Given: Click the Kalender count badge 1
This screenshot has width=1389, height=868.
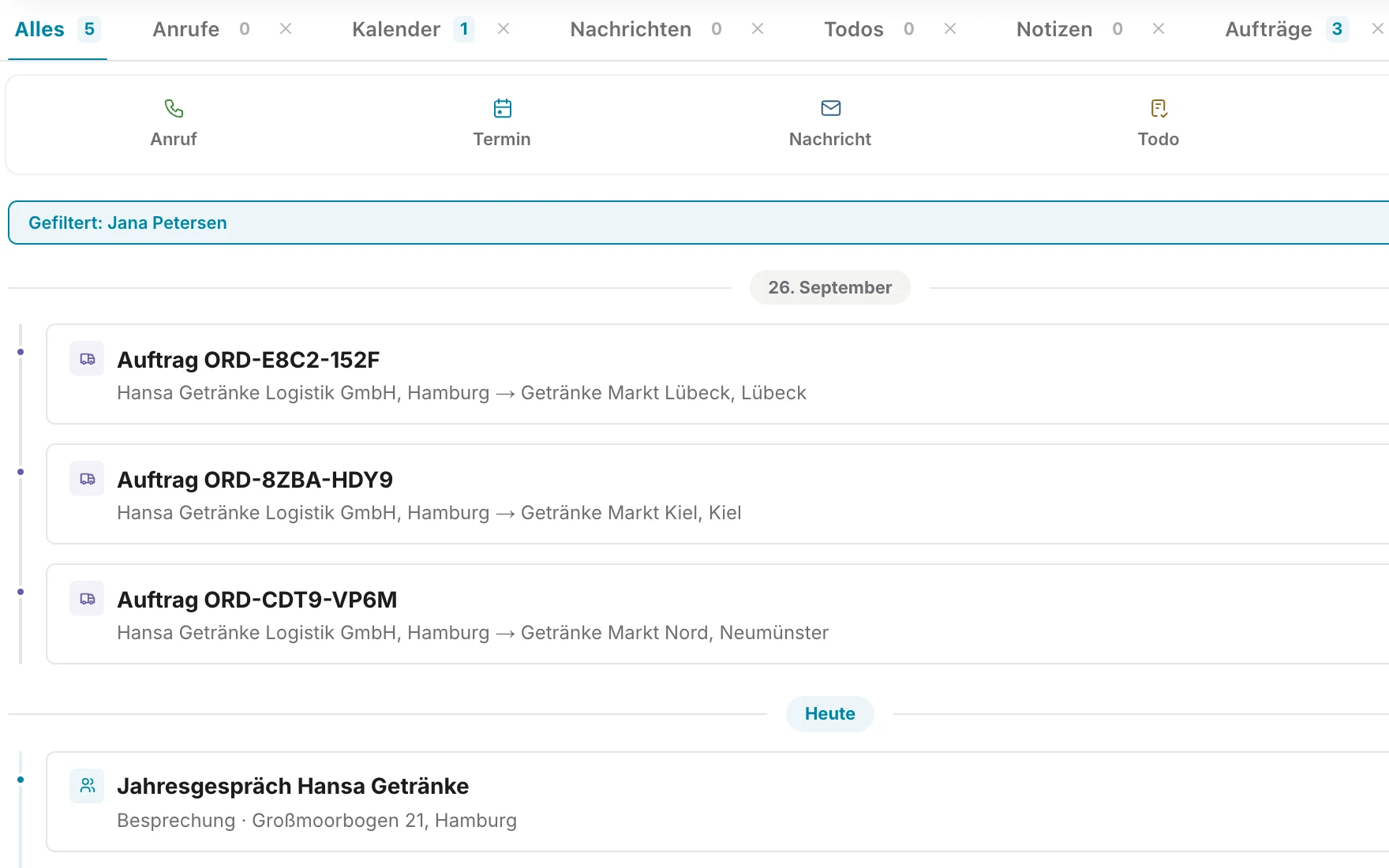Looking at the screenshot, I should (x=464, y=29).
